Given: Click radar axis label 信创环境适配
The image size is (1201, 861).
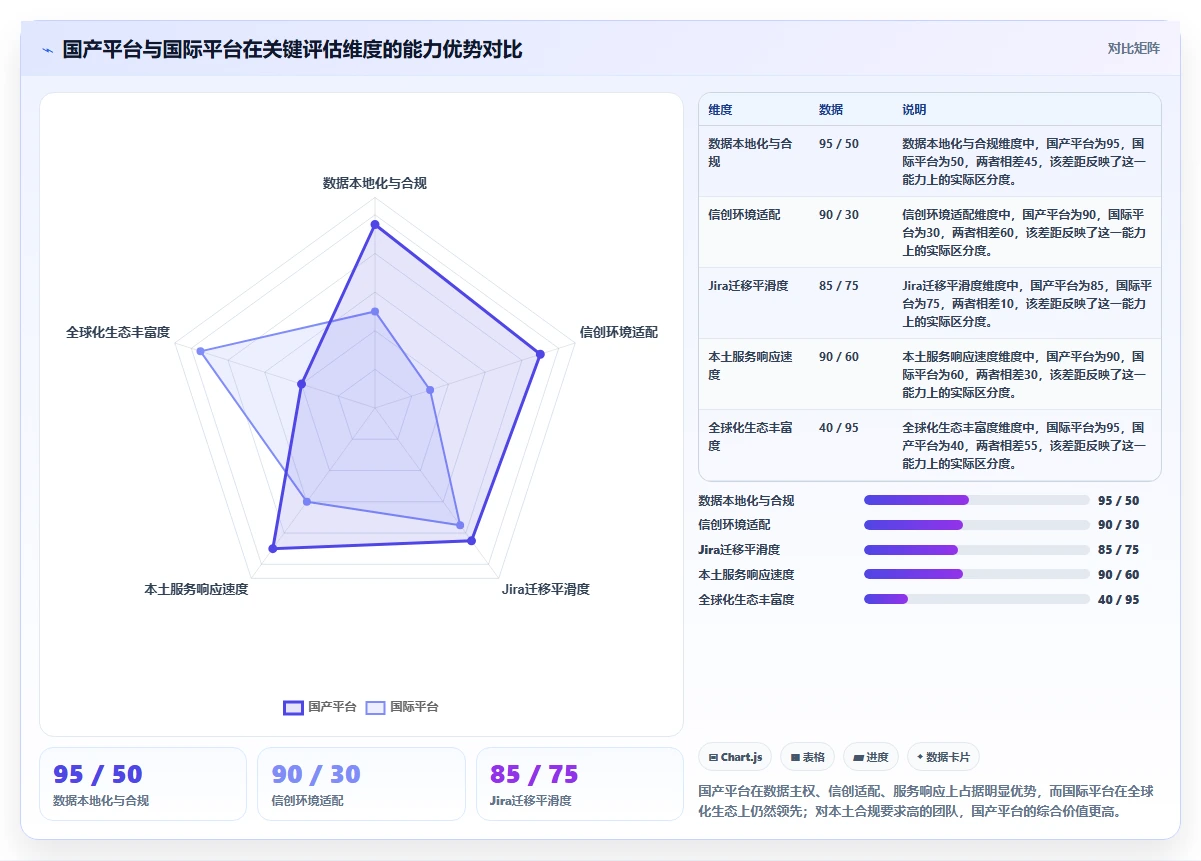Looking at the screenshot, I should pos(619,332).
